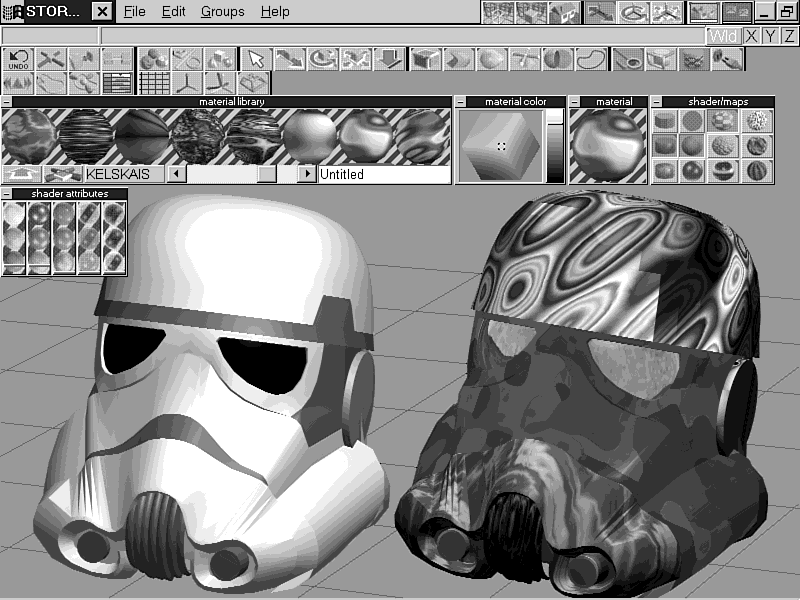Screen dimensions: 800x600
Task: Select the Object pointer arrow tool
Action: (256, 59)
